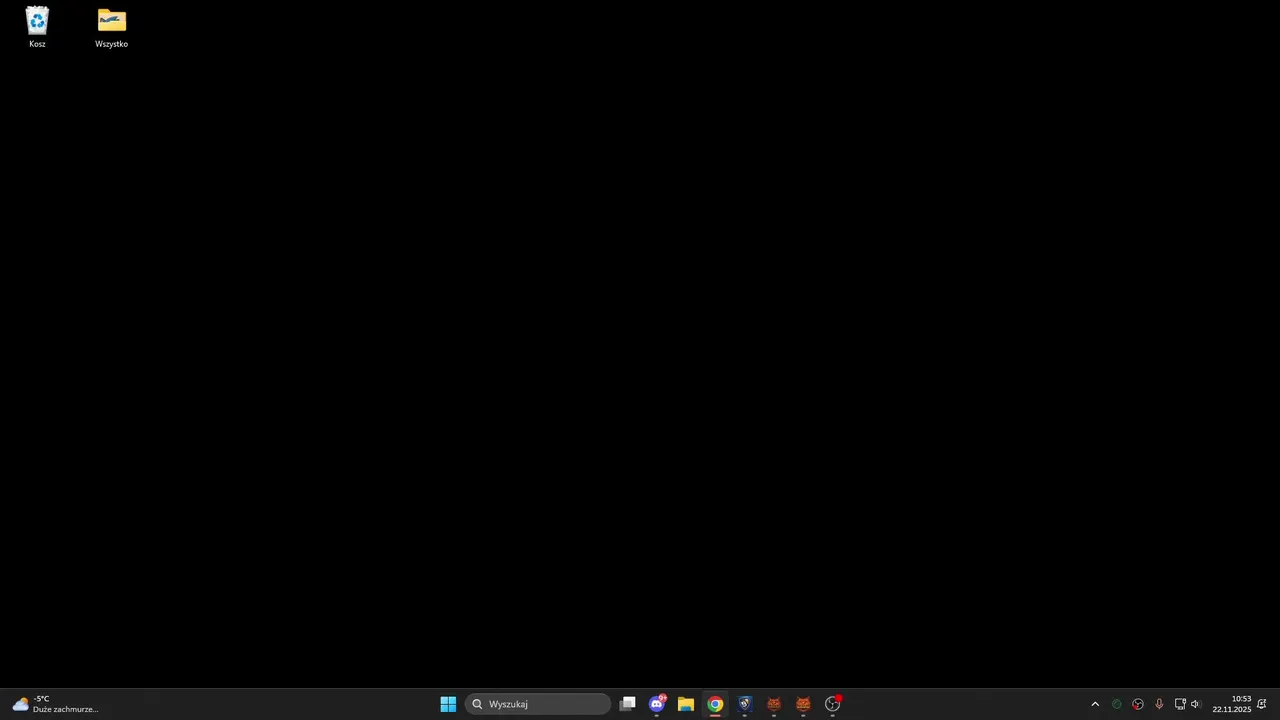Screen dimensions: 1280x720
Task: Open Discord from the taskbar
Action: pyautogui.click(x=657, y=704)
